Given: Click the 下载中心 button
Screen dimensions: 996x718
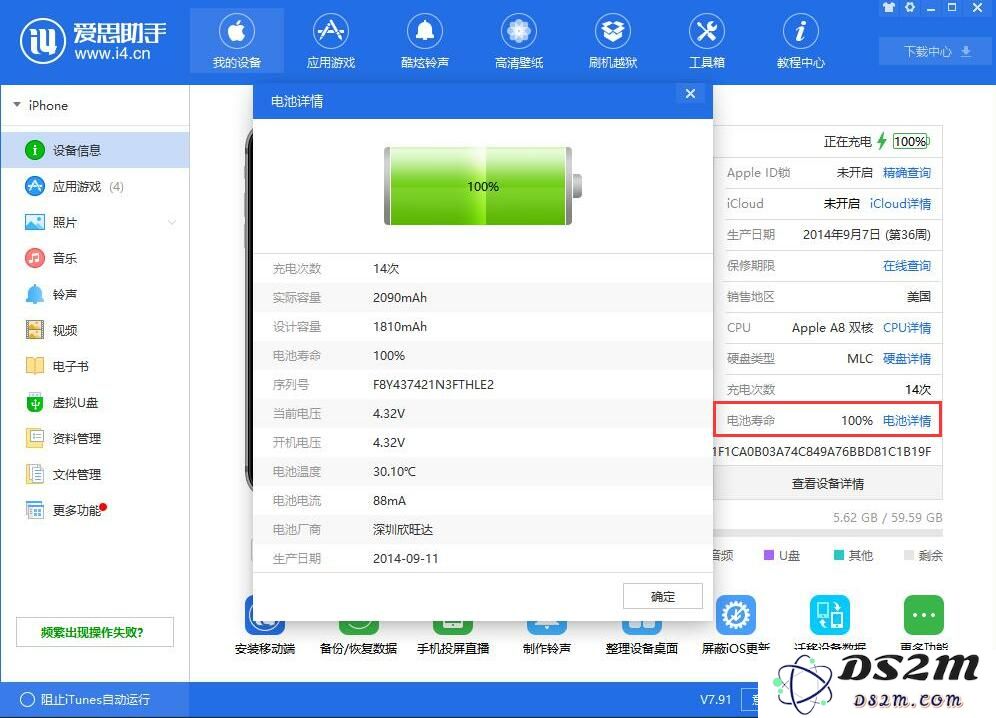Looking at the screenshot, I should click(937, 51).
